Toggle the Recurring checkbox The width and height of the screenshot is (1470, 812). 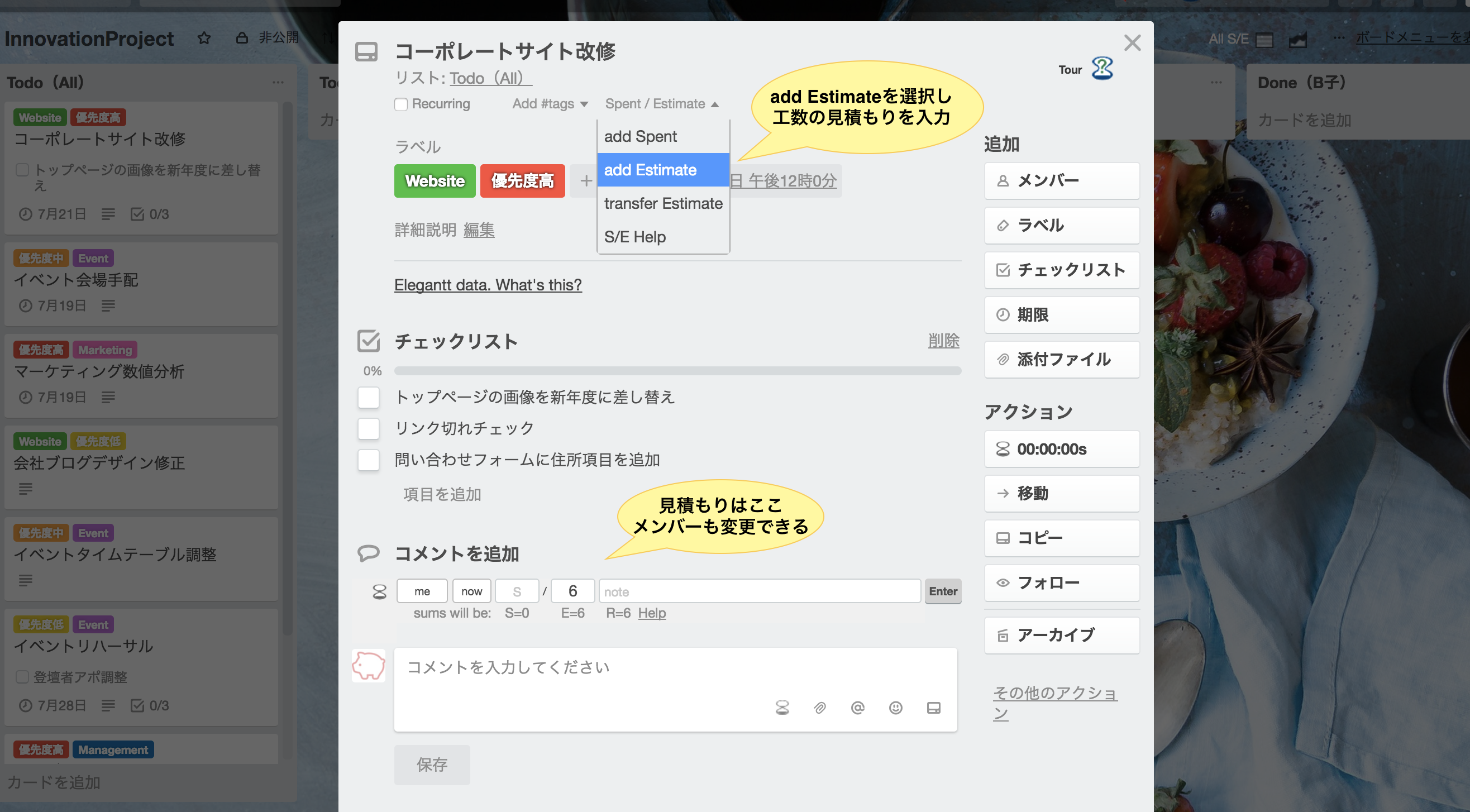(401, 104)
